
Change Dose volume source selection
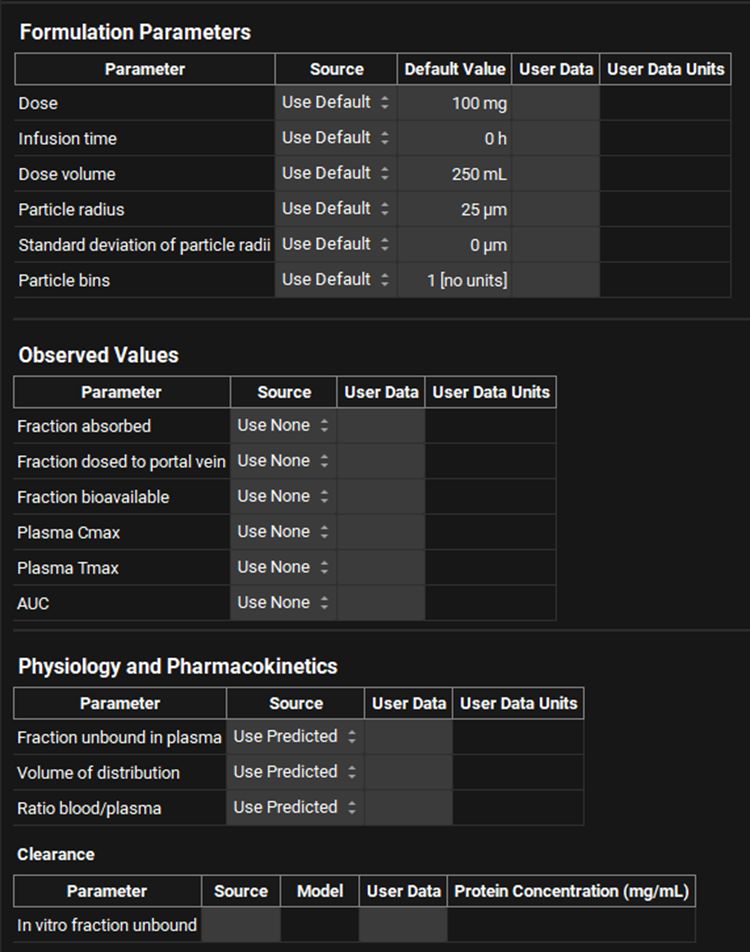click(336, 174)
